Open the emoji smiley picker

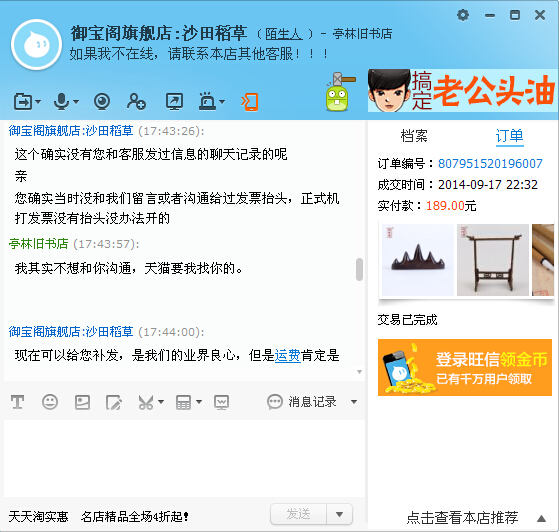pyautogui.click(x=50, y=402)
